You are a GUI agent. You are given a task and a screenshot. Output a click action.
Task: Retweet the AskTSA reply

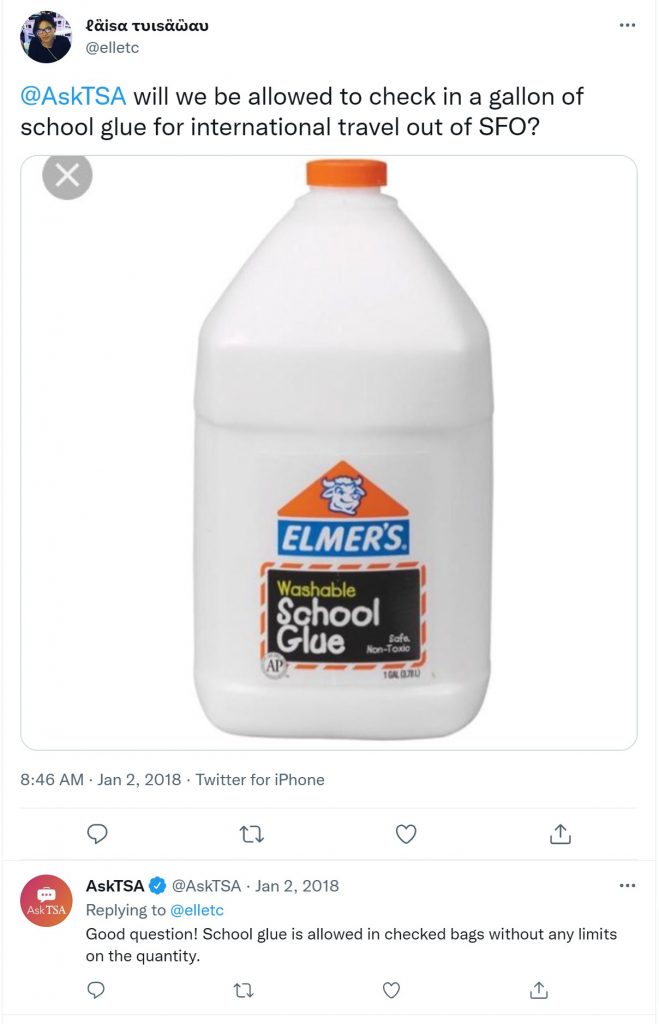point(244,991)
